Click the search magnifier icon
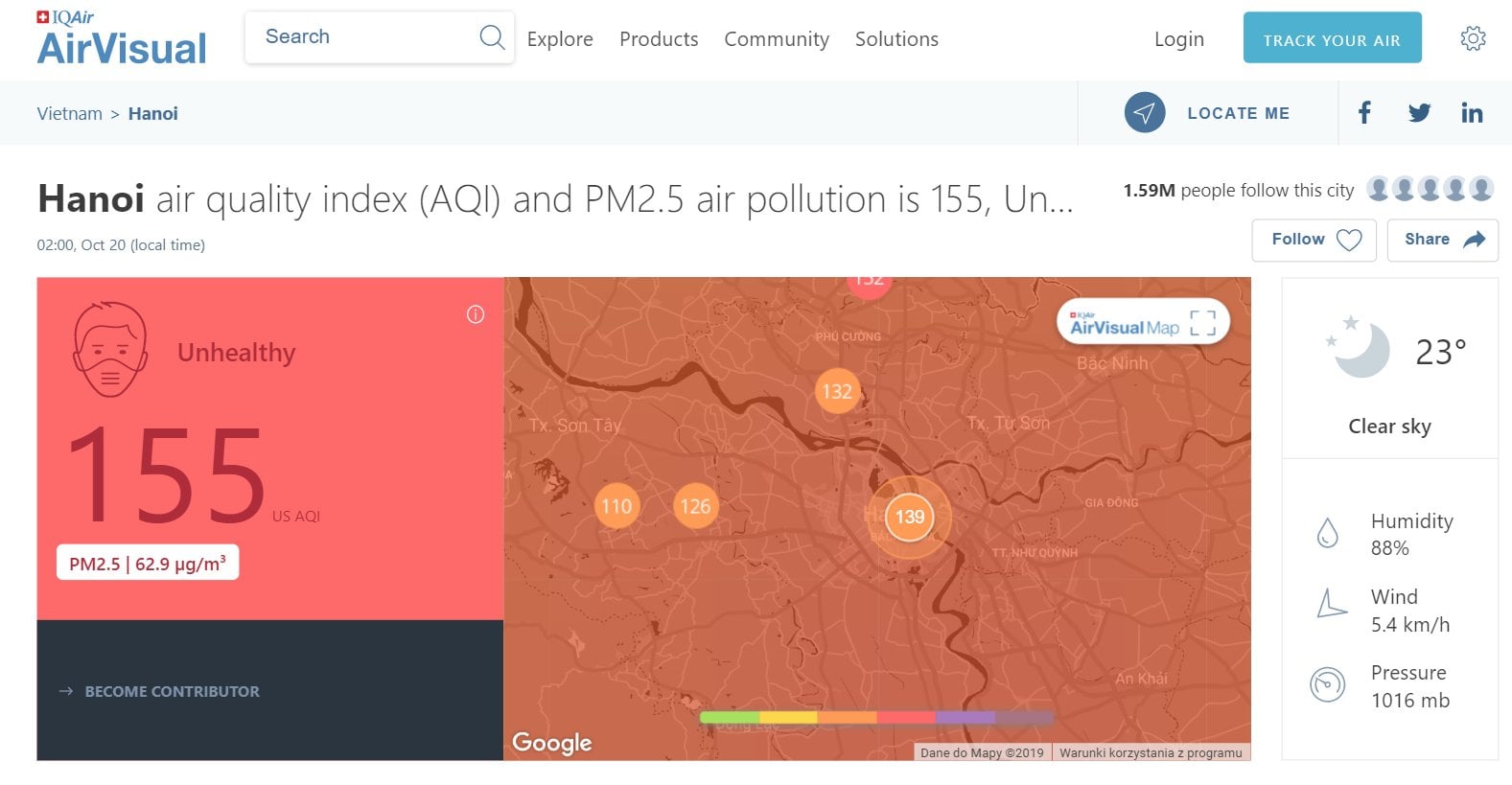The width and height of the screenshot is (1512, 785). [492, 37]
